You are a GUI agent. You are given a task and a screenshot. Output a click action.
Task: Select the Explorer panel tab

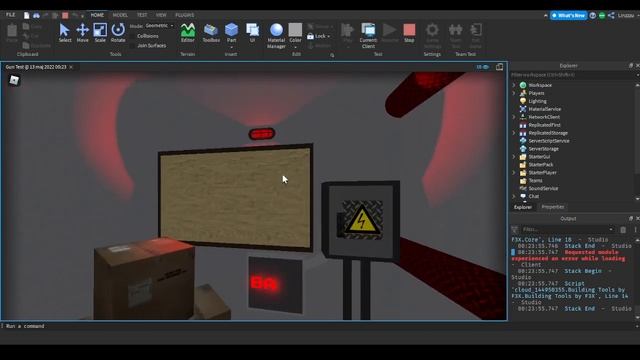[523, 207]
